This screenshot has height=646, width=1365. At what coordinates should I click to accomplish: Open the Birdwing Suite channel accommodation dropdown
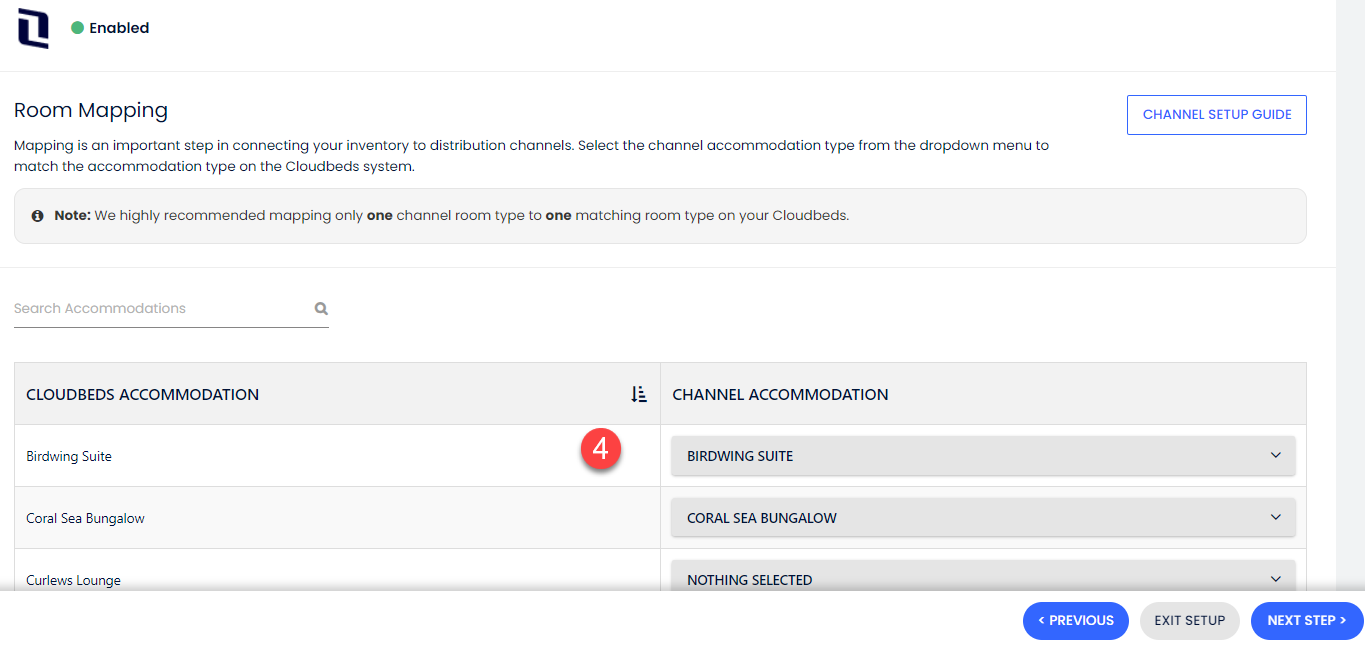tap(983, 455)
